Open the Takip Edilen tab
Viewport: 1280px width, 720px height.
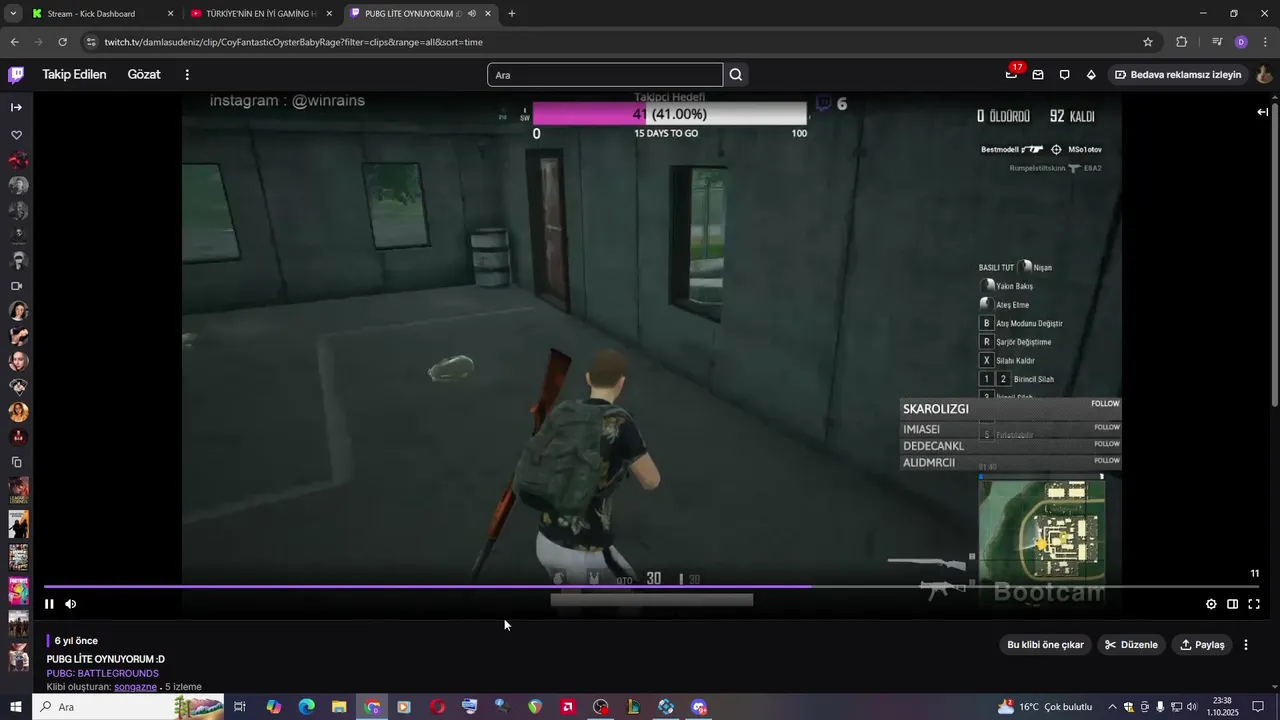pyautogui.click(x=74, y=75)
